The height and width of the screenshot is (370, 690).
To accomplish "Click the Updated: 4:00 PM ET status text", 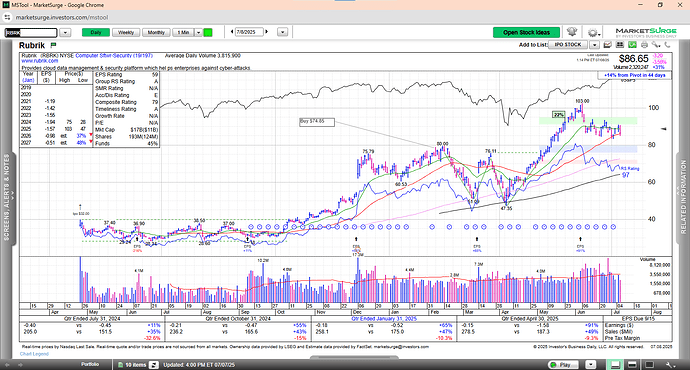I will (x=199, y=365).
